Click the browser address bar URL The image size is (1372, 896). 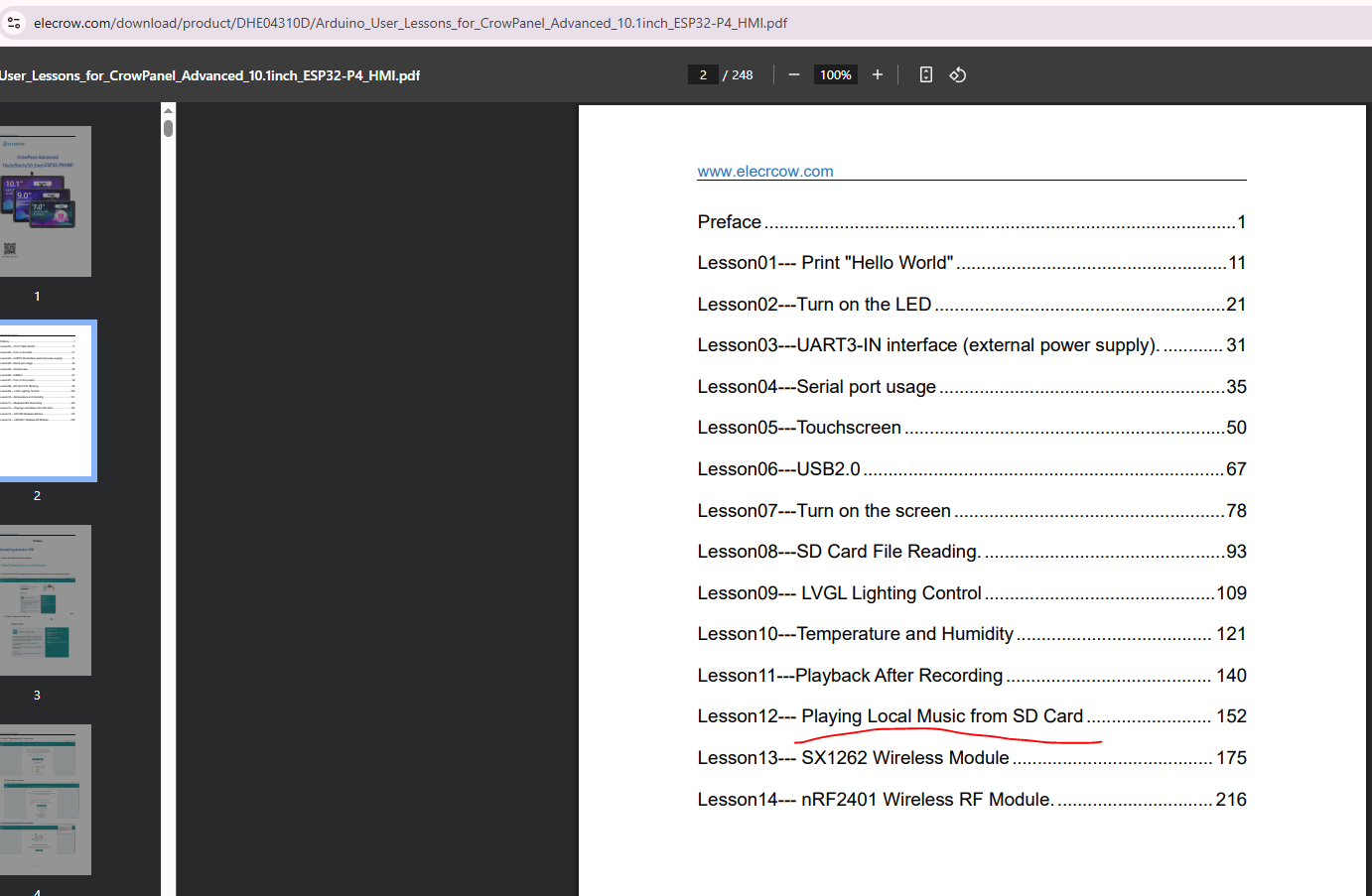click(410, 23)
